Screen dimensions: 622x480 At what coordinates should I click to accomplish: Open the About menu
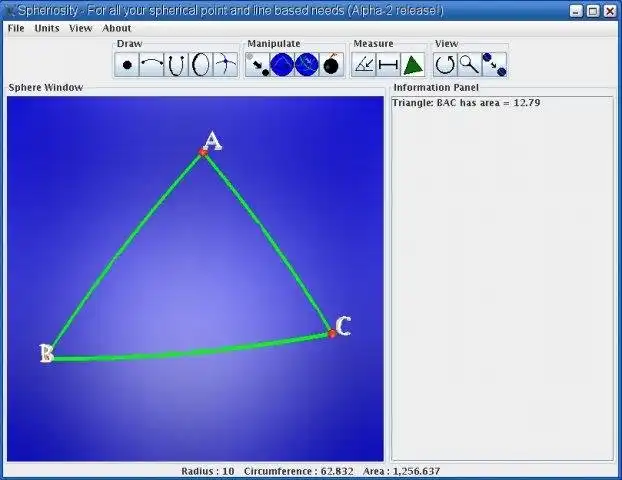point(117,28)
